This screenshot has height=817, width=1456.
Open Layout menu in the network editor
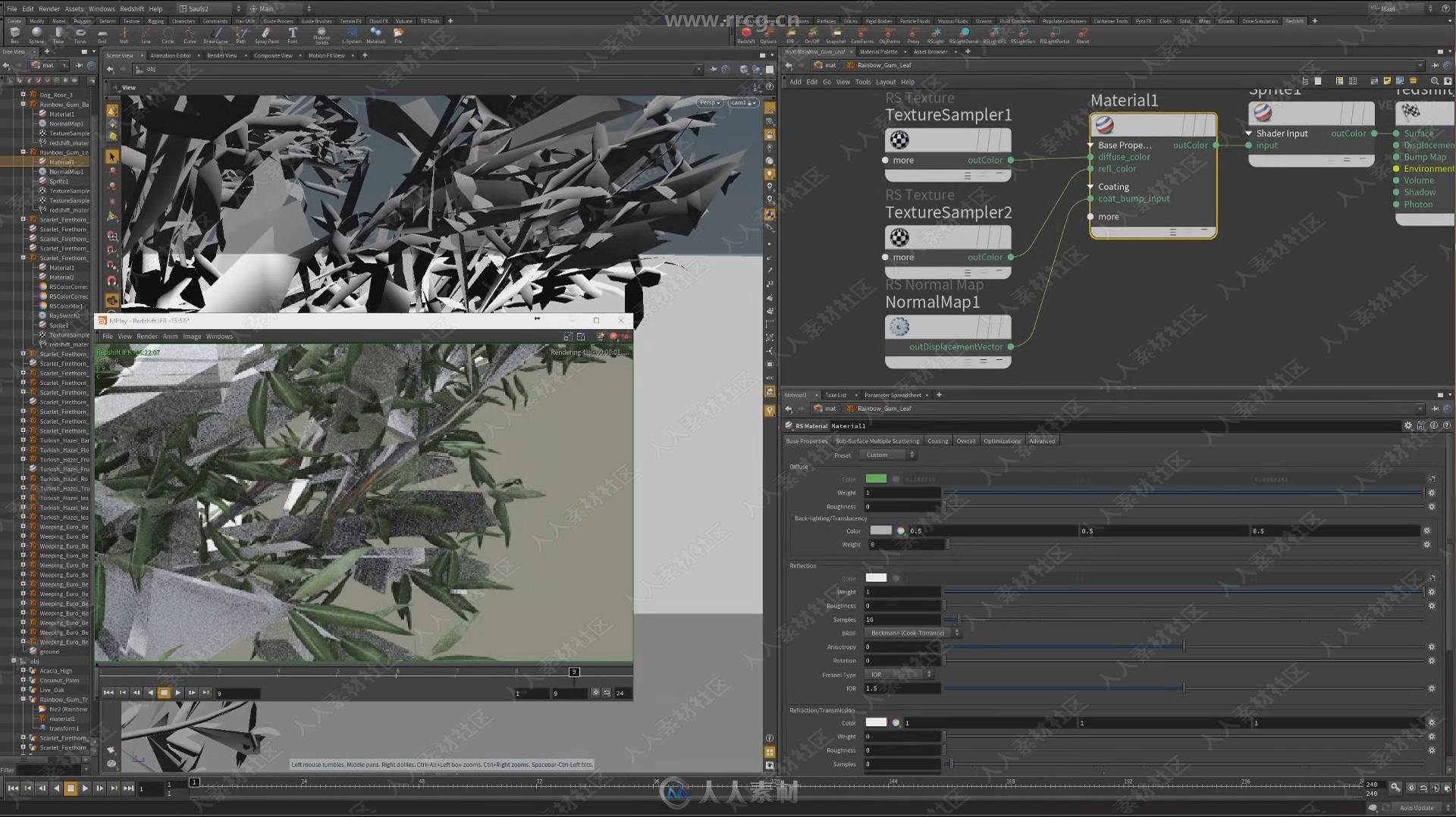click(886, 82)
